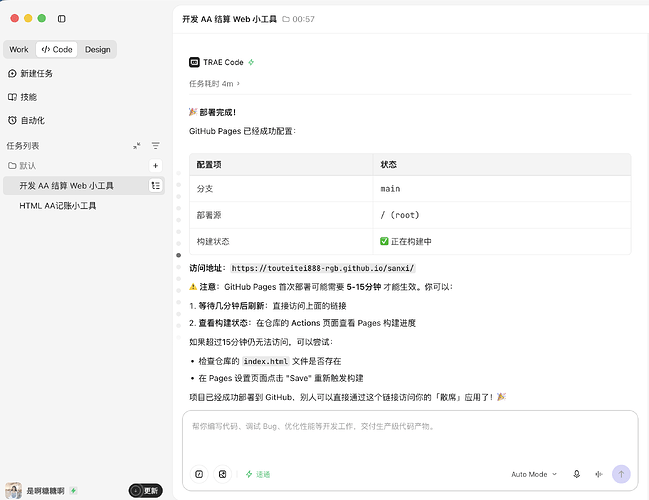This screenshot has width=649, height=500.
Task: Toggle the sidebar panel icon
Action: pos(62,19)
